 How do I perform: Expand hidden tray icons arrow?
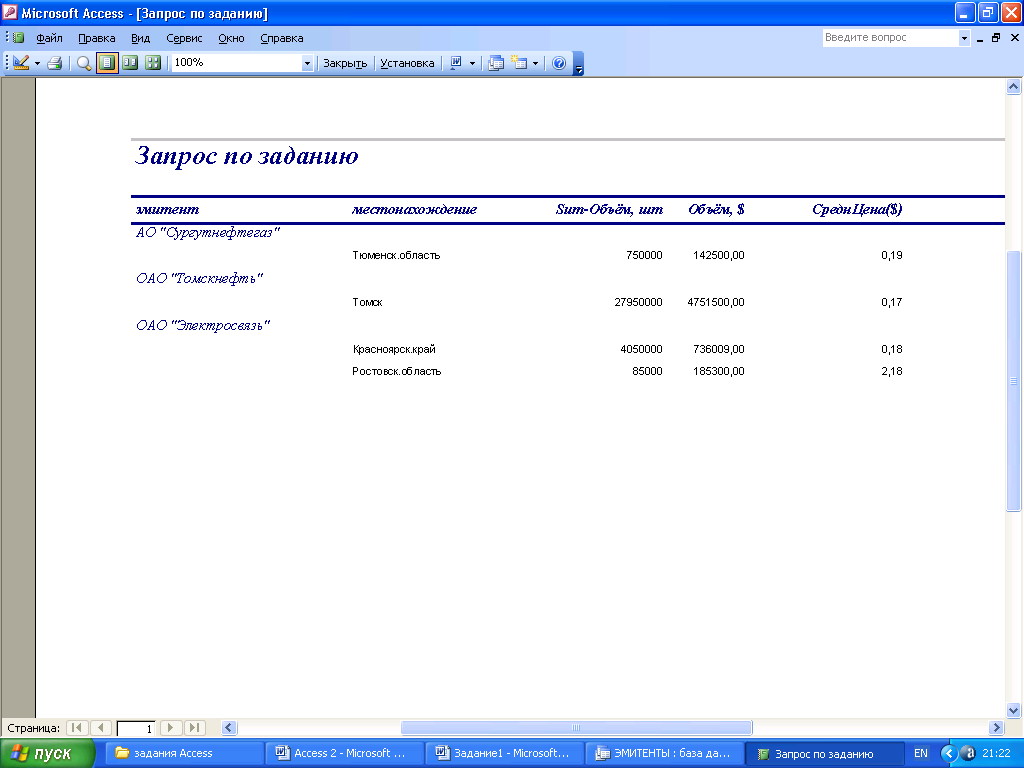(x=949, y=754)
